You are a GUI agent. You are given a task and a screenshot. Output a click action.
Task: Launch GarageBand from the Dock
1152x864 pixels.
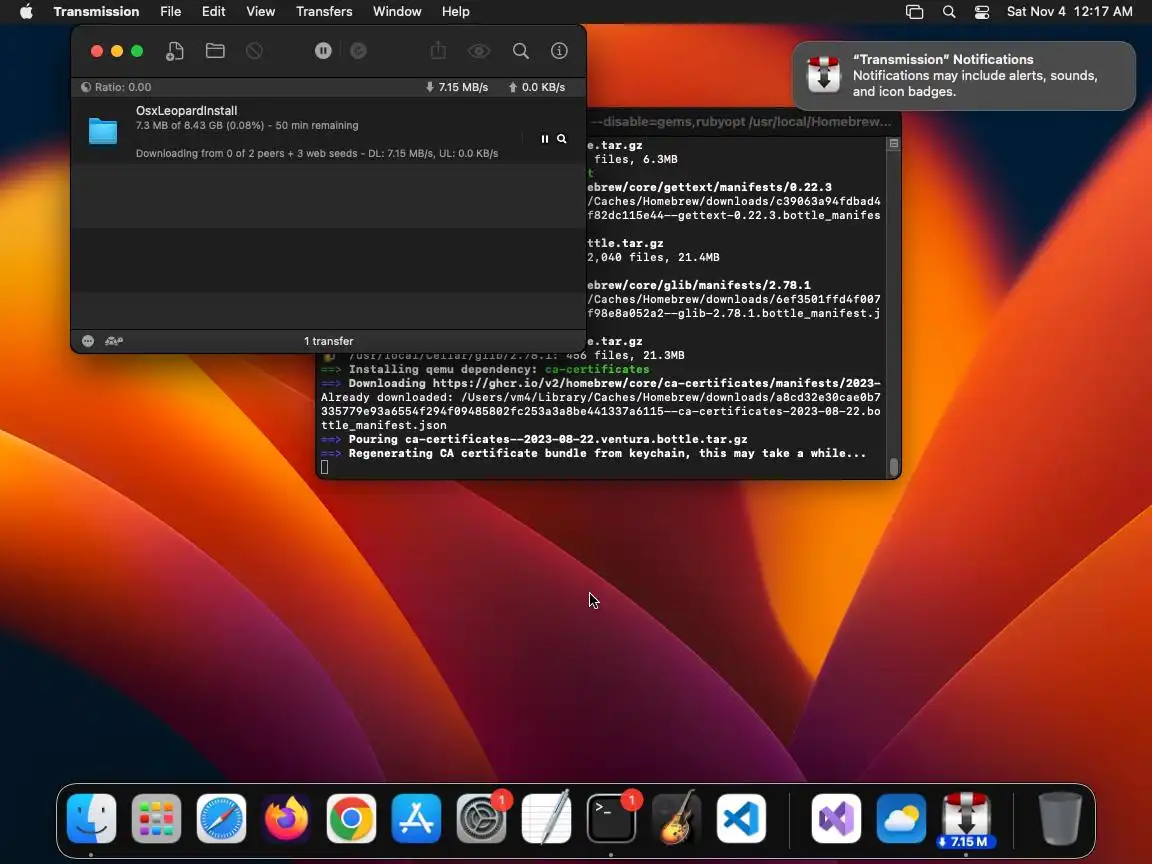point(676,818)
